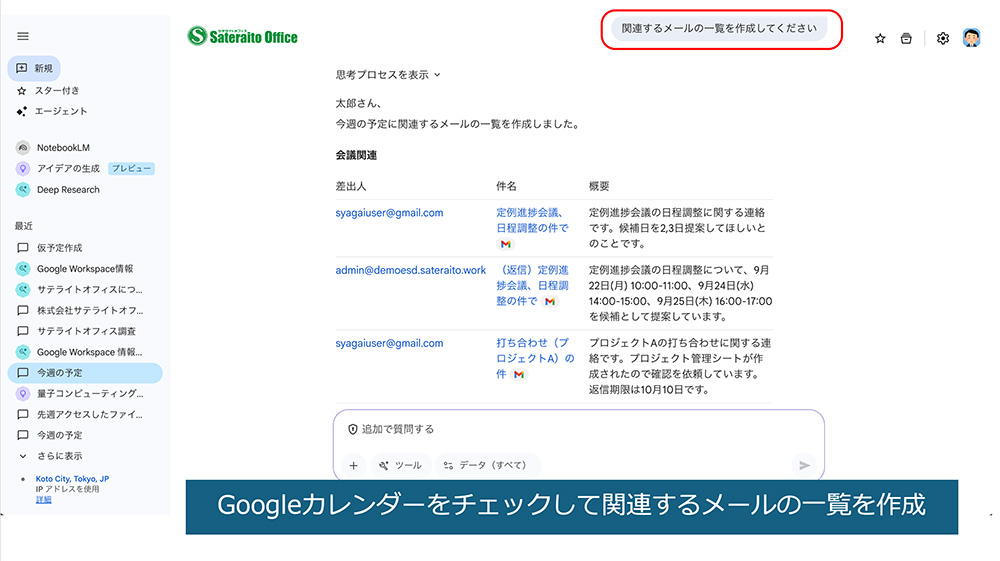Click the user profile avatar
The width and height of the screenshot is (1000, 561).
[x=971, y=39]
